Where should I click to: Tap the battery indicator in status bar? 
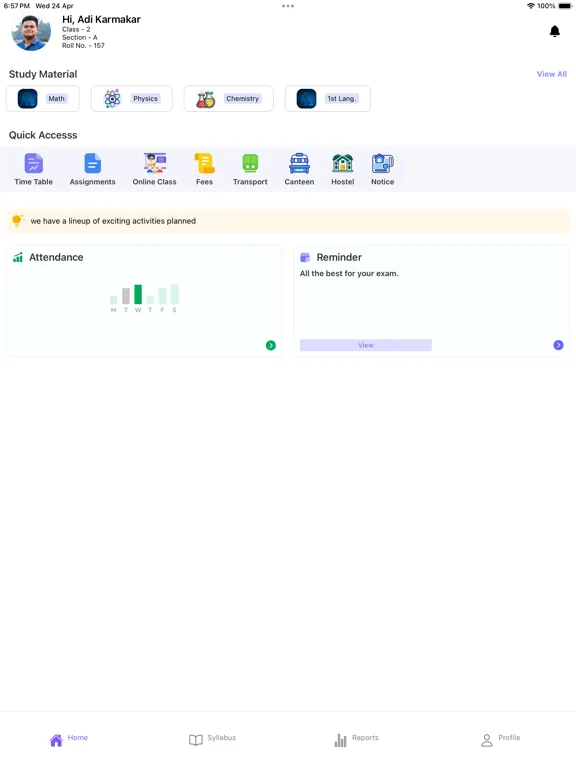tap(565, 6)
